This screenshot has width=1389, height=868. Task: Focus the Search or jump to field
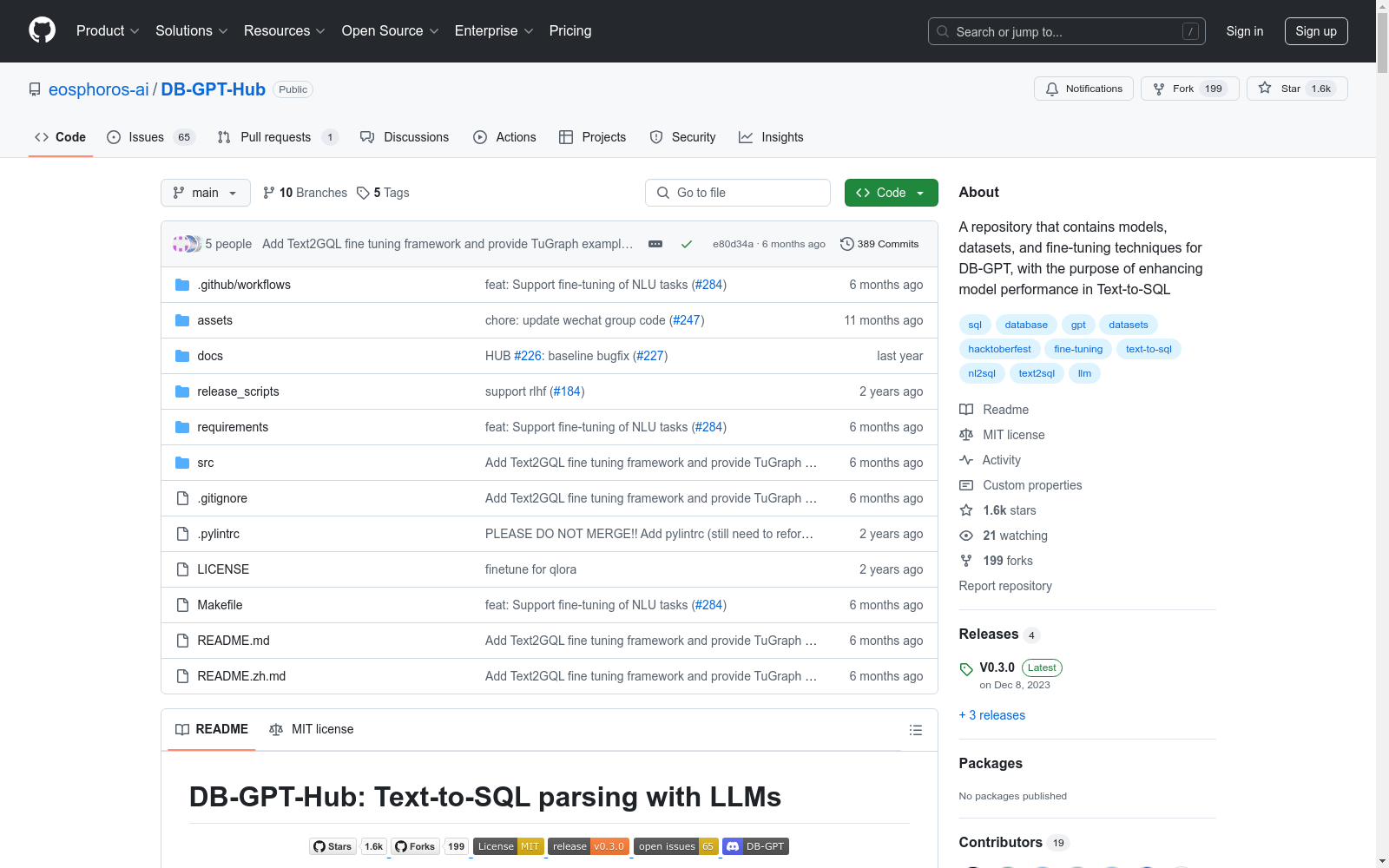click(x=1066, y=31)
